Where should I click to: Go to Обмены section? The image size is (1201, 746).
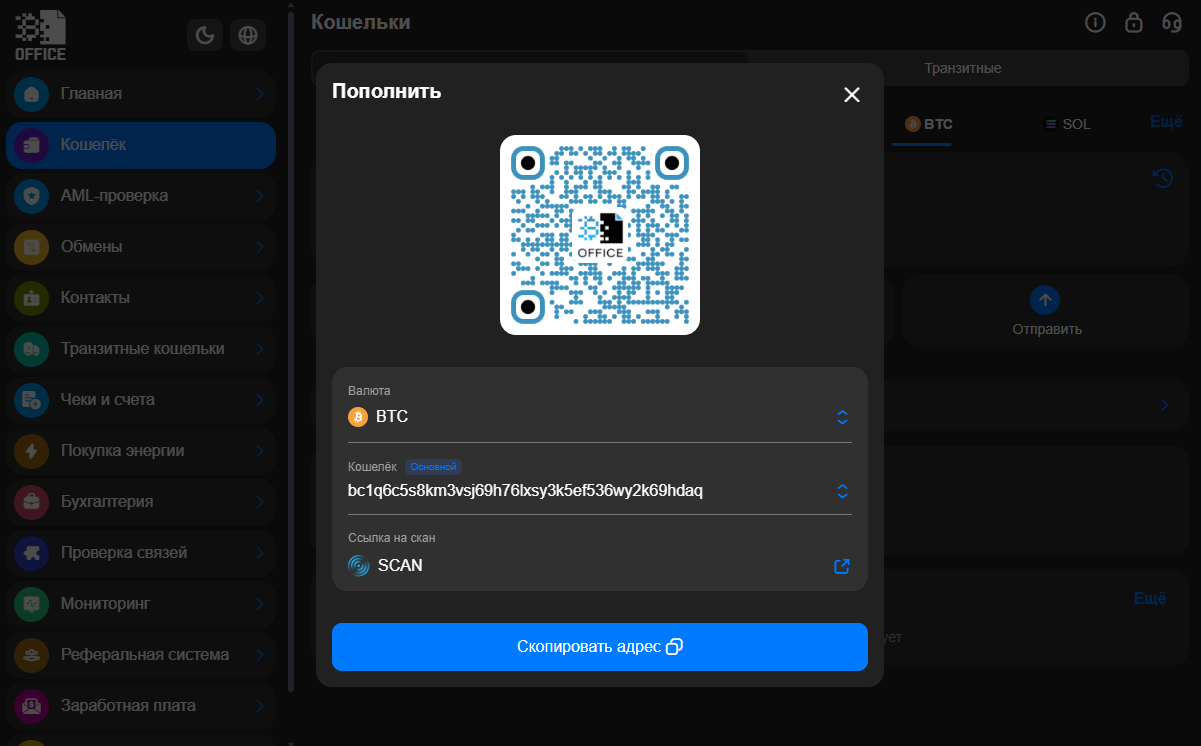tap(141, 247)
